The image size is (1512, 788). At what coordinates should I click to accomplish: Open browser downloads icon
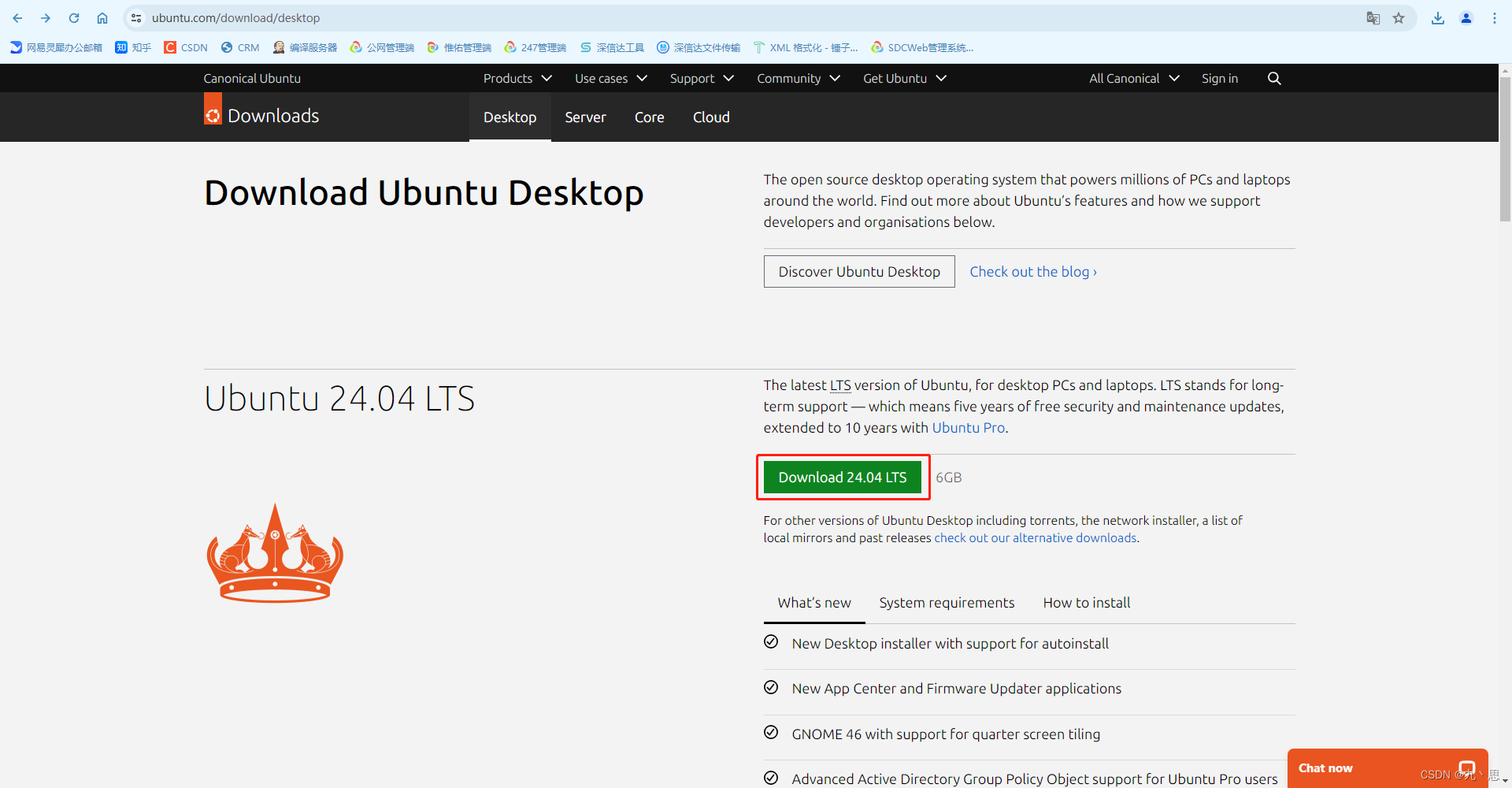click(x=1438, y=18)
